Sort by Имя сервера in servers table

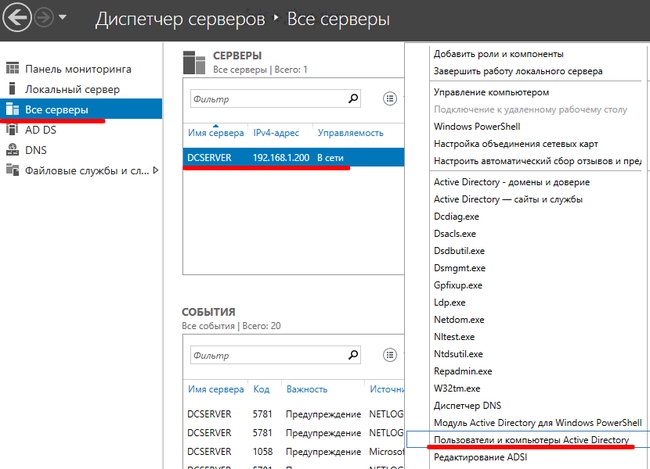216,133
